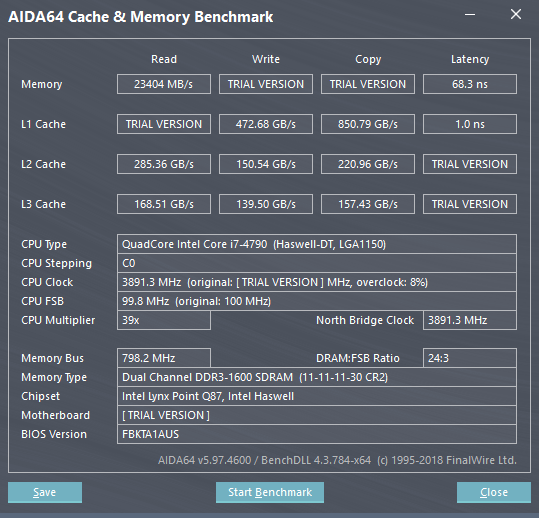Click L3 Cache Latency TRIAL VERSION cell
This screenshot has width=539, height=518.
(470, 204)
